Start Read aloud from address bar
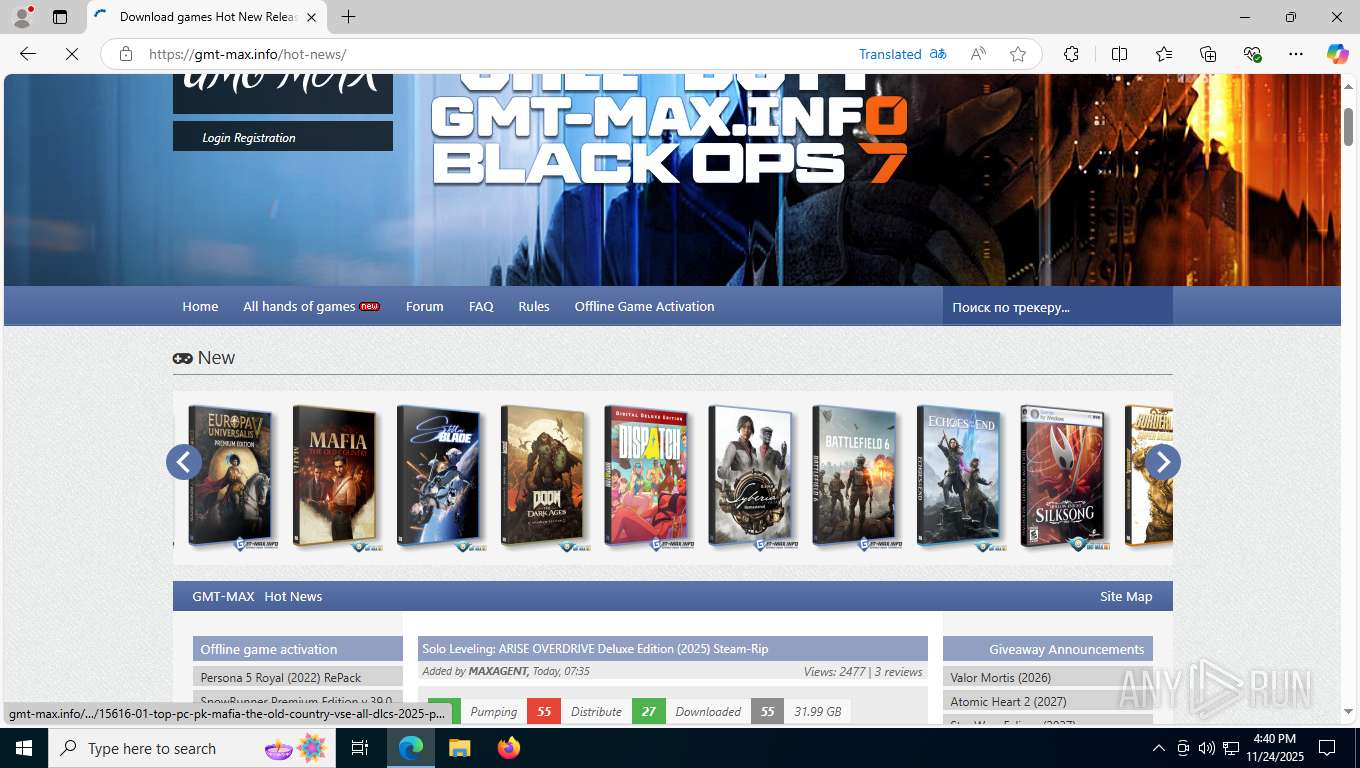 pyautogui.click(x=978, y=54)
